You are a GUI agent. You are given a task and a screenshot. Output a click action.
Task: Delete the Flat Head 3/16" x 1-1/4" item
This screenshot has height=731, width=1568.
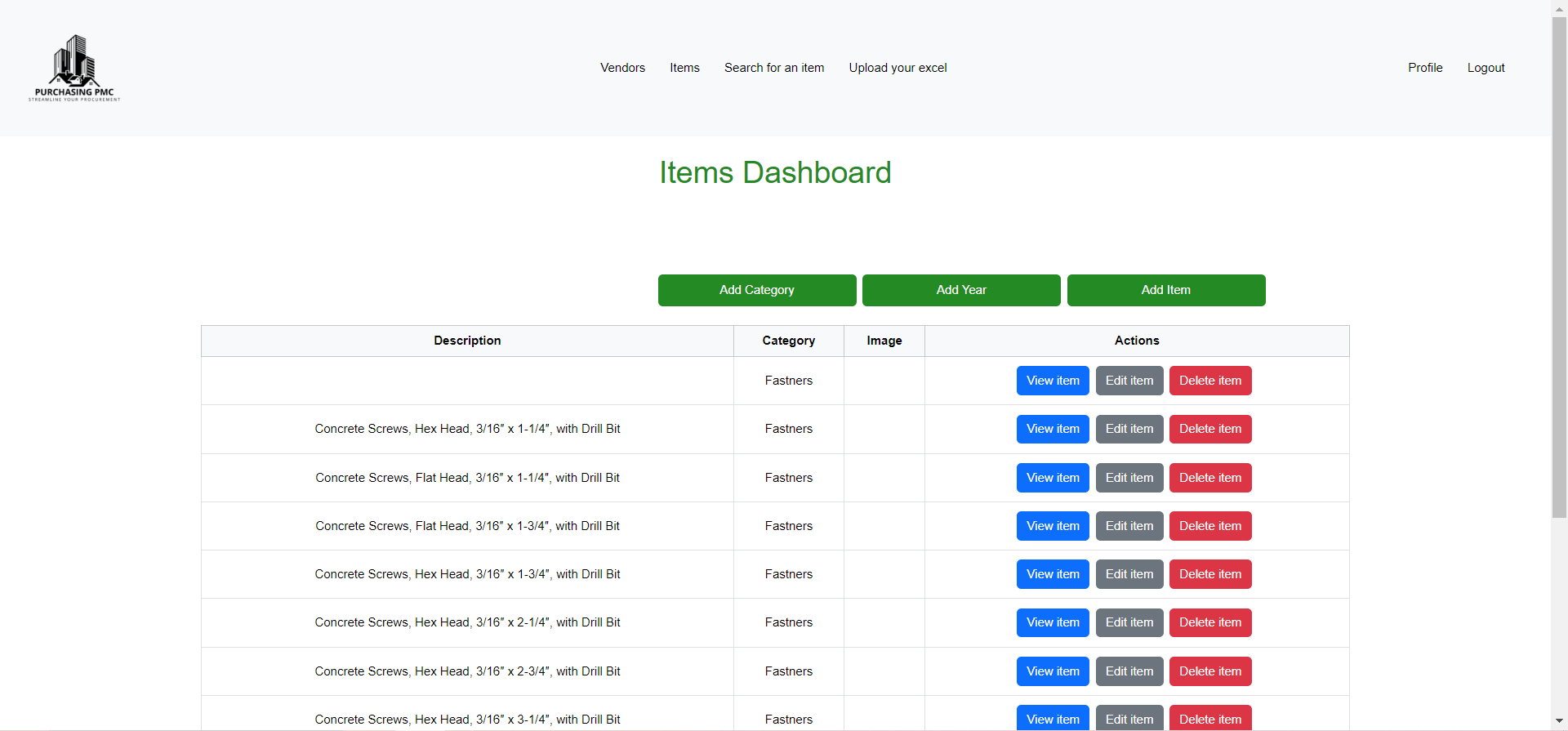[1209, 478]
